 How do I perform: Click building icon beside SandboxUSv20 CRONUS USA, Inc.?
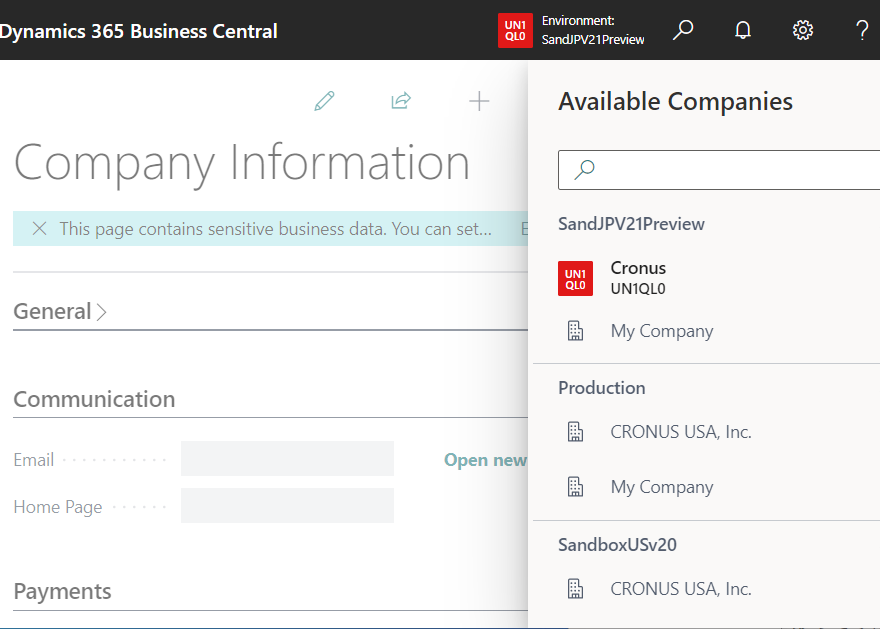point(575,589)
